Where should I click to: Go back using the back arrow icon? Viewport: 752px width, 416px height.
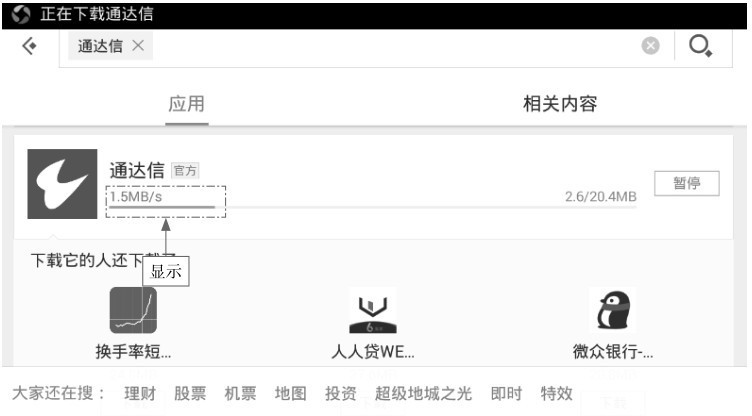coord(29,46)
